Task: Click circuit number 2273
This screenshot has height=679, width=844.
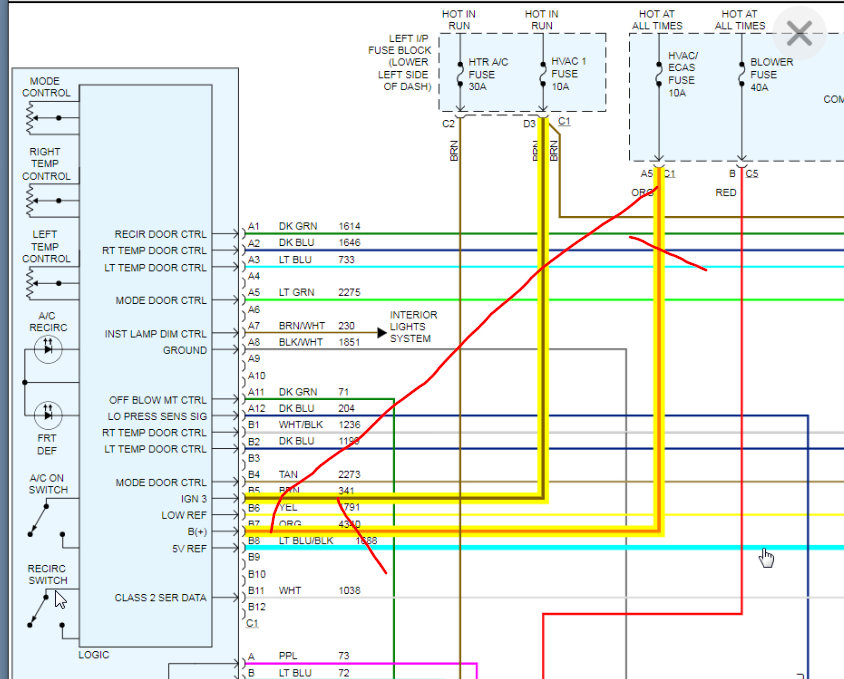Action: 349,474
